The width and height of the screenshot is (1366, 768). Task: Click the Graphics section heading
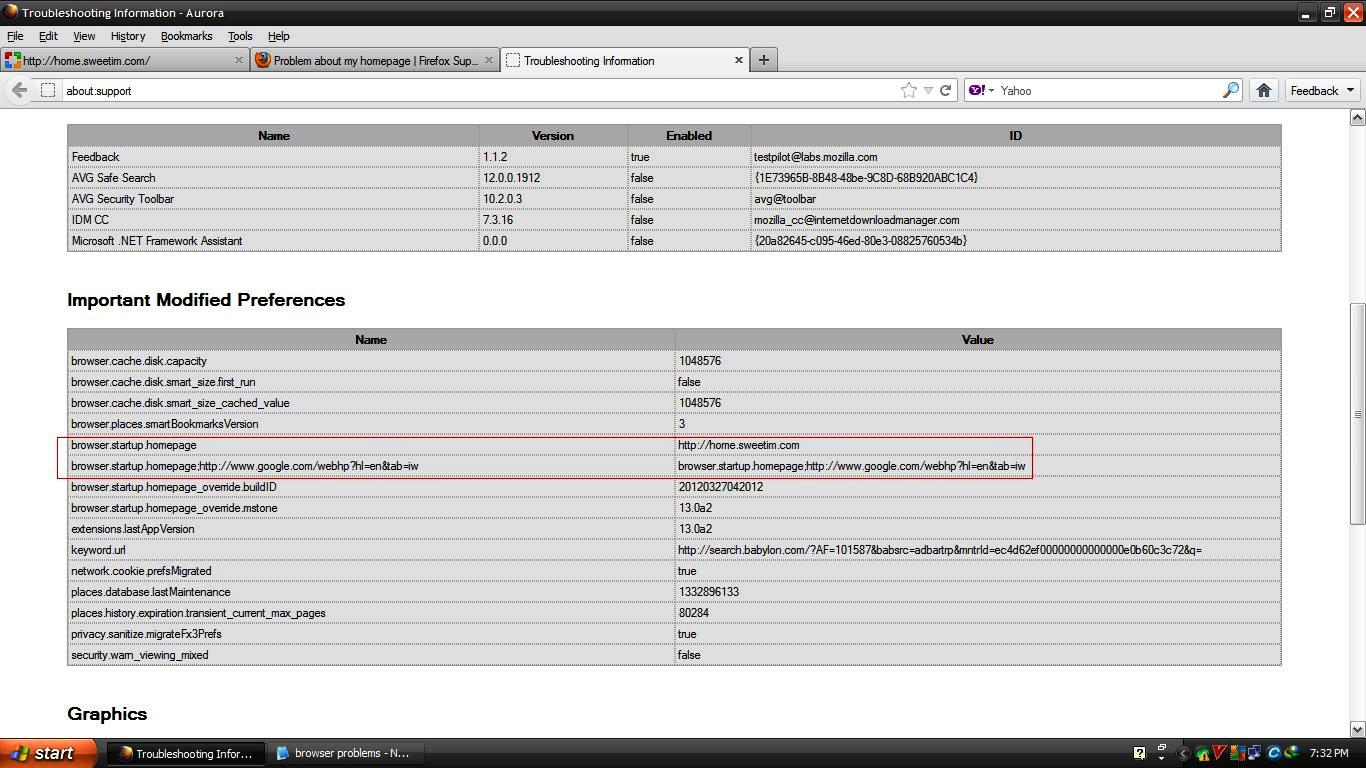point(107,714)
